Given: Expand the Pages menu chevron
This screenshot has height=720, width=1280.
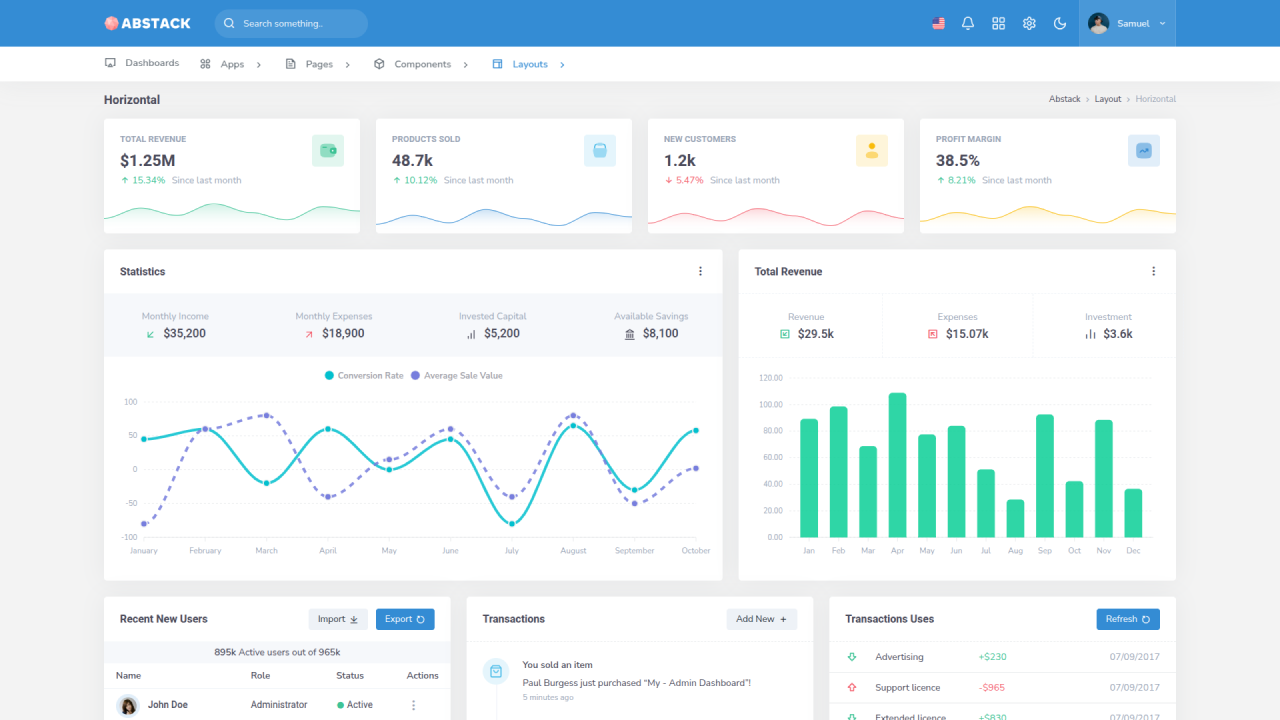Looking at the screenshot, I should coord(347,64).
